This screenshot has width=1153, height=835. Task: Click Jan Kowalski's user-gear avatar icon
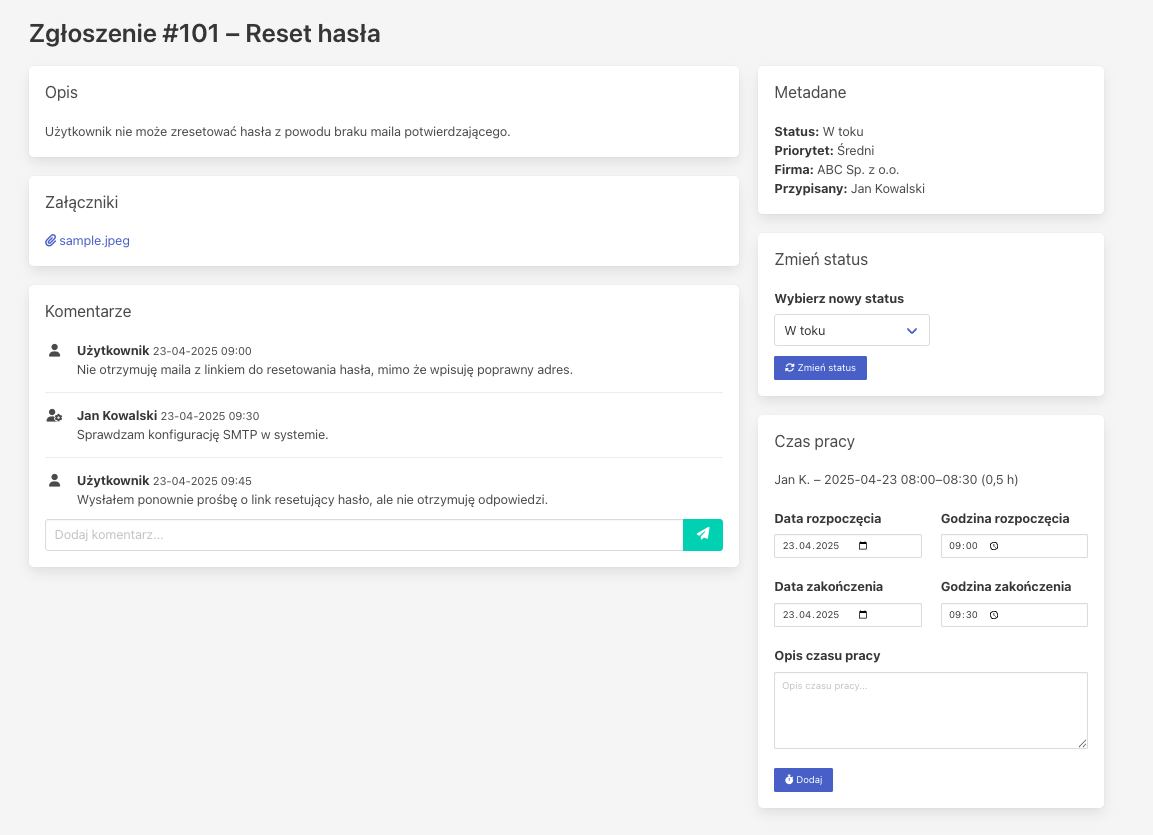pyautogui.click(x=55, y=416)
